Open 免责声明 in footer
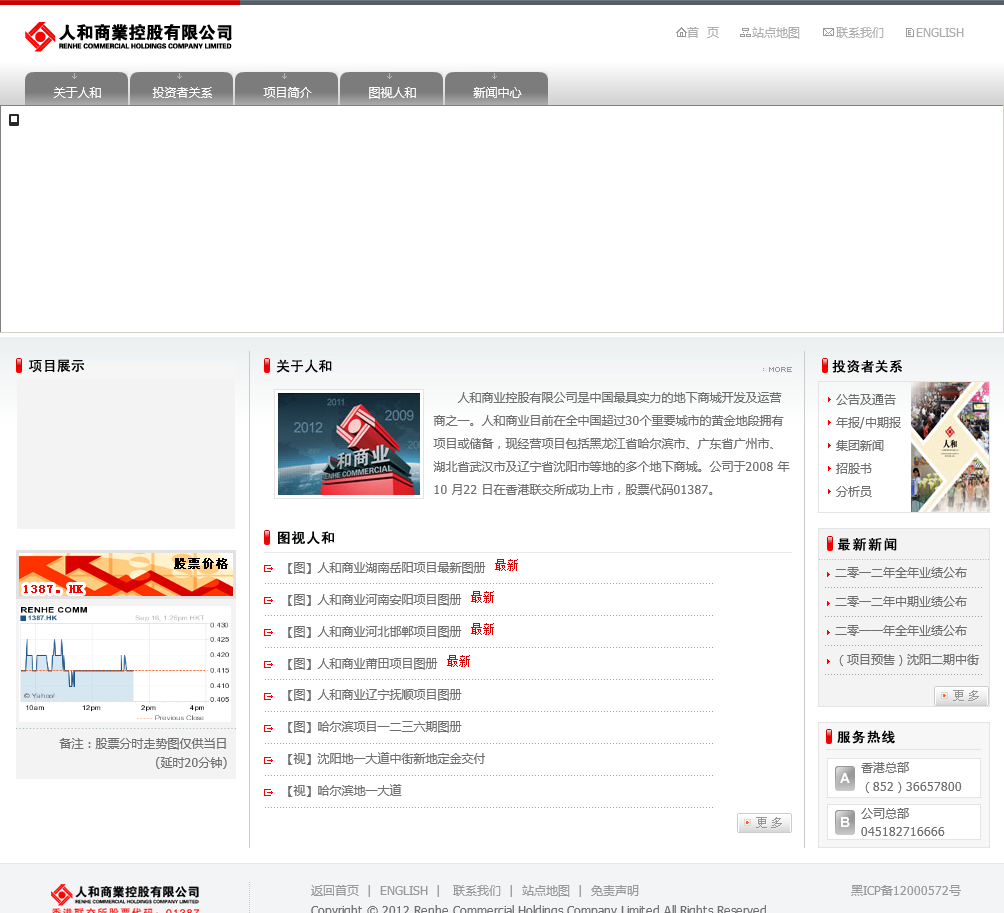 (x=615, y=891)
